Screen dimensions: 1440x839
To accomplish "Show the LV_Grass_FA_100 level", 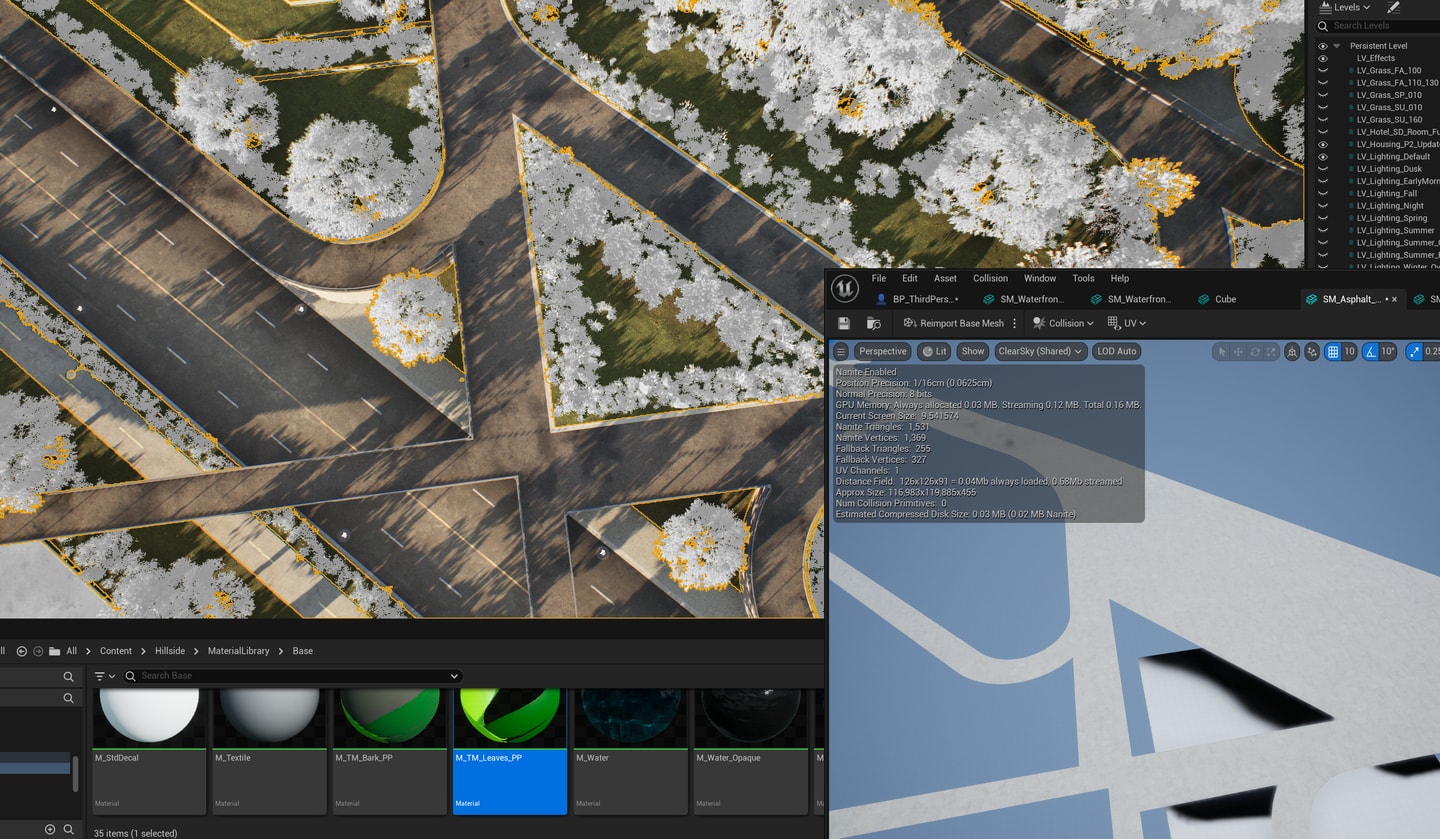I will 1323,71.
